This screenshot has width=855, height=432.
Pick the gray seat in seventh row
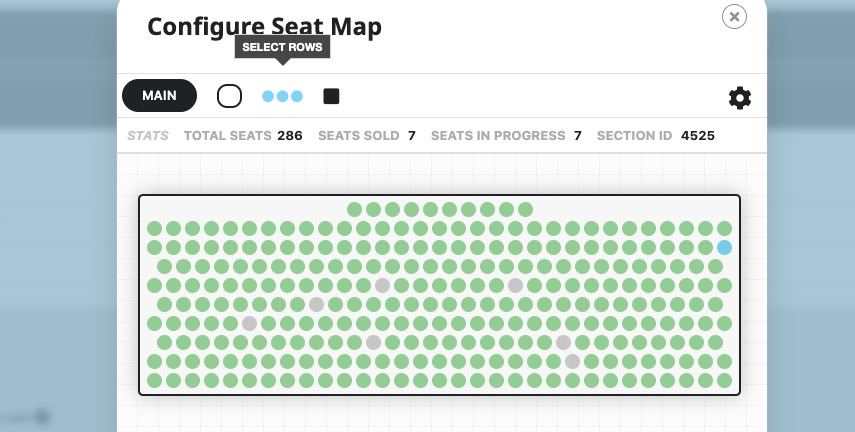coord(249,323)
